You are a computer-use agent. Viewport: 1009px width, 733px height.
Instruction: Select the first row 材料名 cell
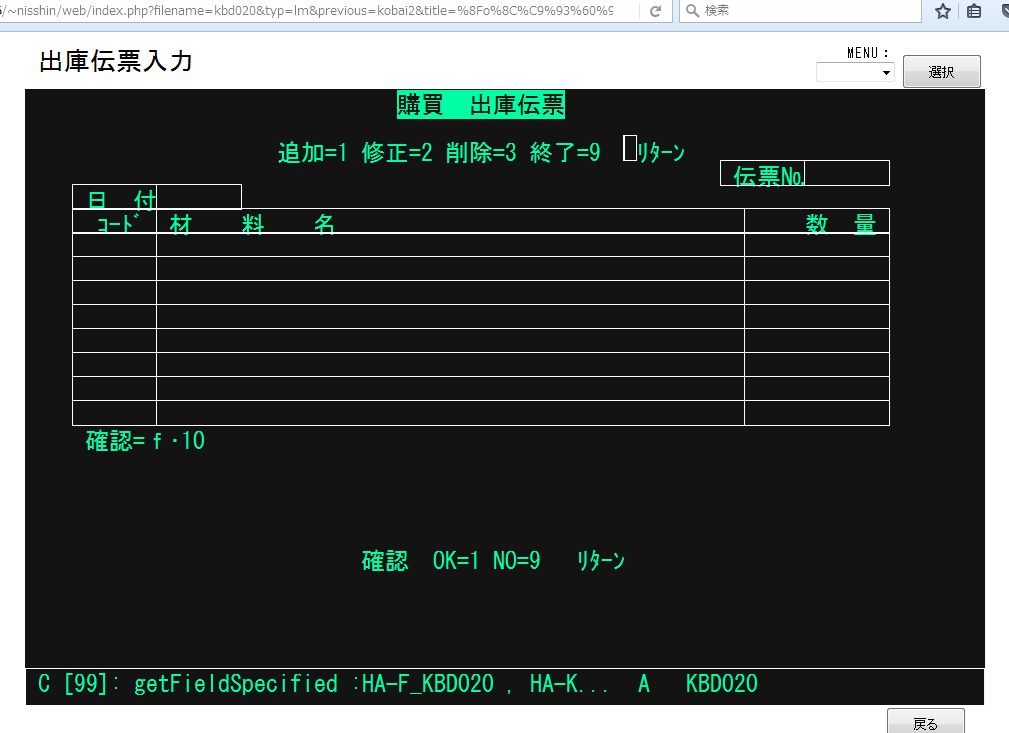tap(450, 245)
